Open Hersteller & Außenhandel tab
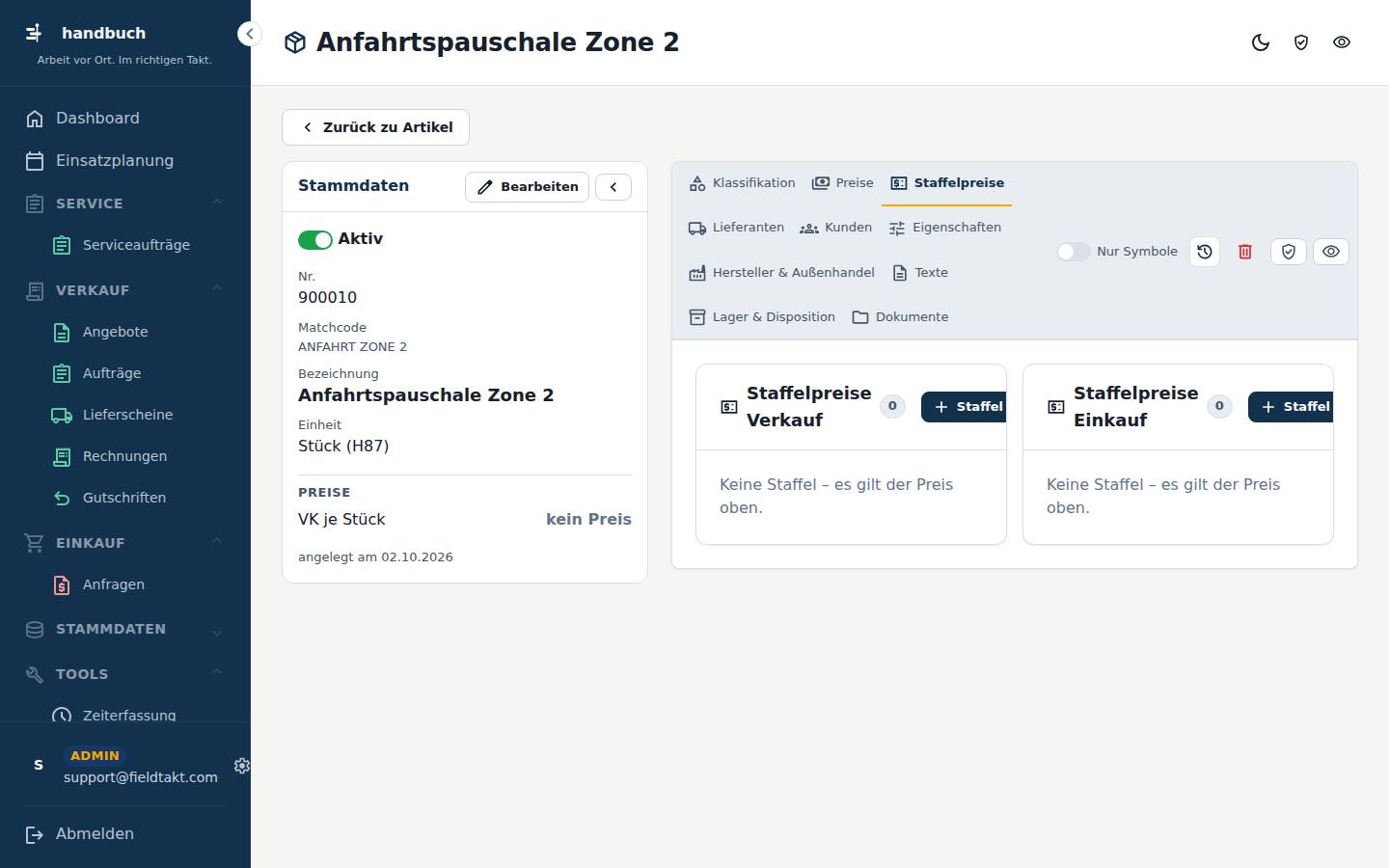1389x868 pixels. (781, 273)
